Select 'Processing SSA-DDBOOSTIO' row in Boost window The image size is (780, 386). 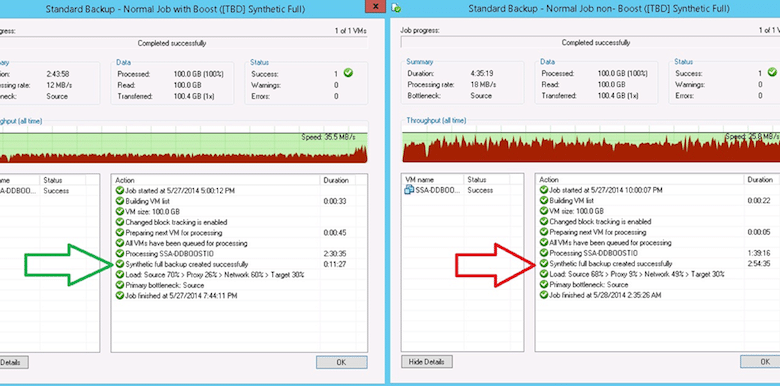click(239, 254)
